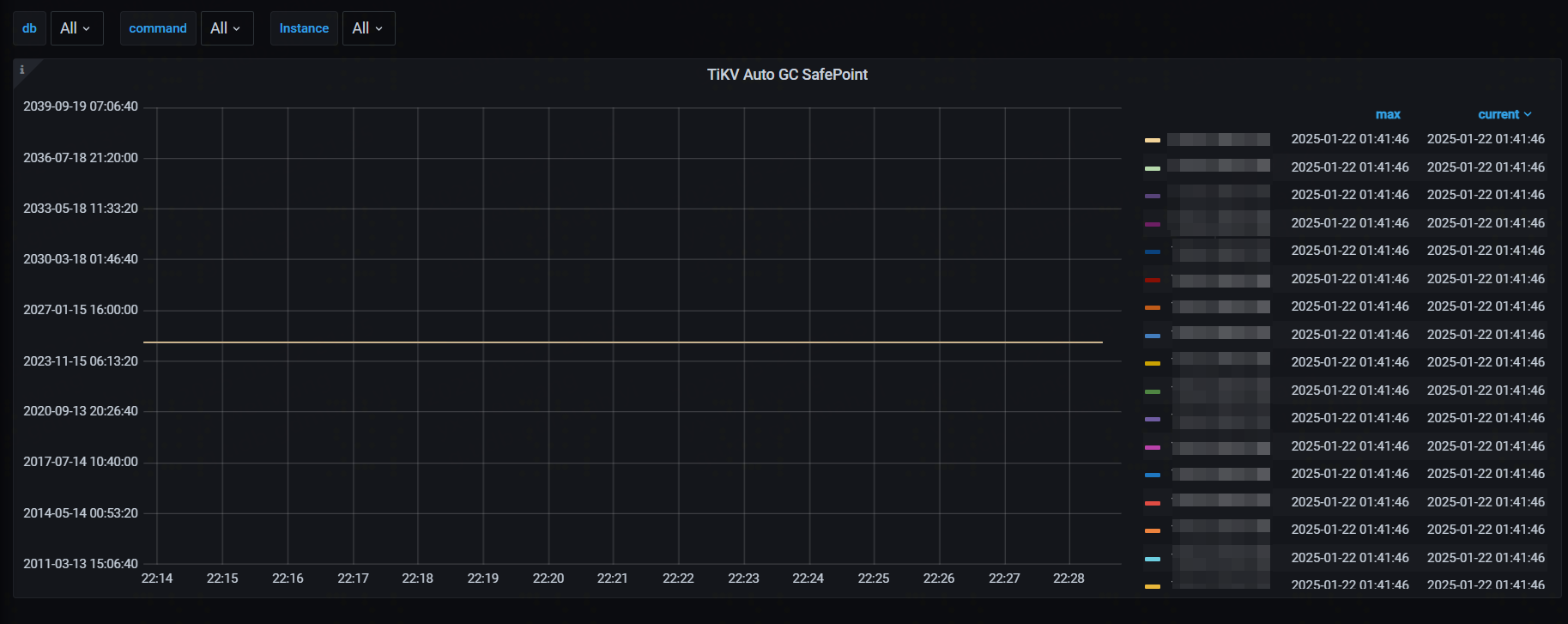Click the 2030-03-18 01:46:40 y-axis label
This screenshot has width=1568, height=624.
click(x=81, y=259)
